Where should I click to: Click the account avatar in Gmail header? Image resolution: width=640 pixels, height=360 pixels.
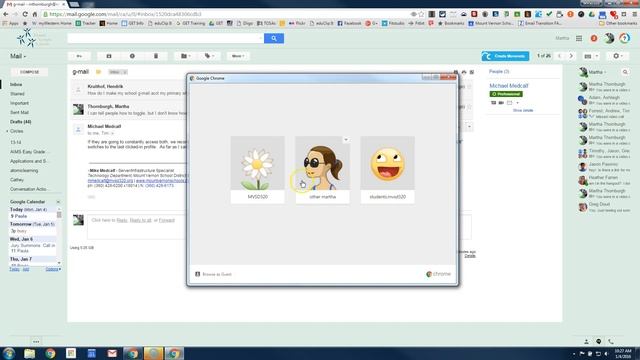(x=609, y=38)
